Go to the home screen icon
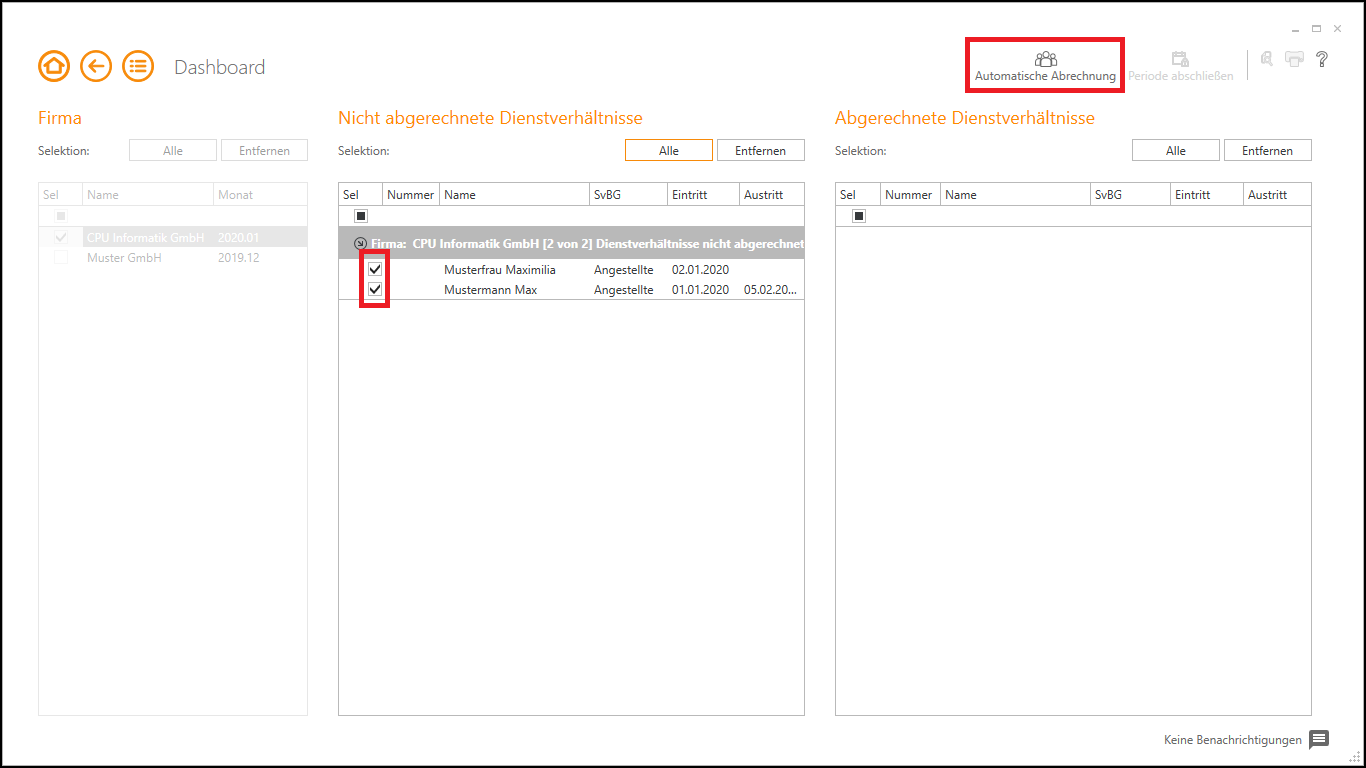Screen dimensions: 1366x768 [x=54, y=67]
